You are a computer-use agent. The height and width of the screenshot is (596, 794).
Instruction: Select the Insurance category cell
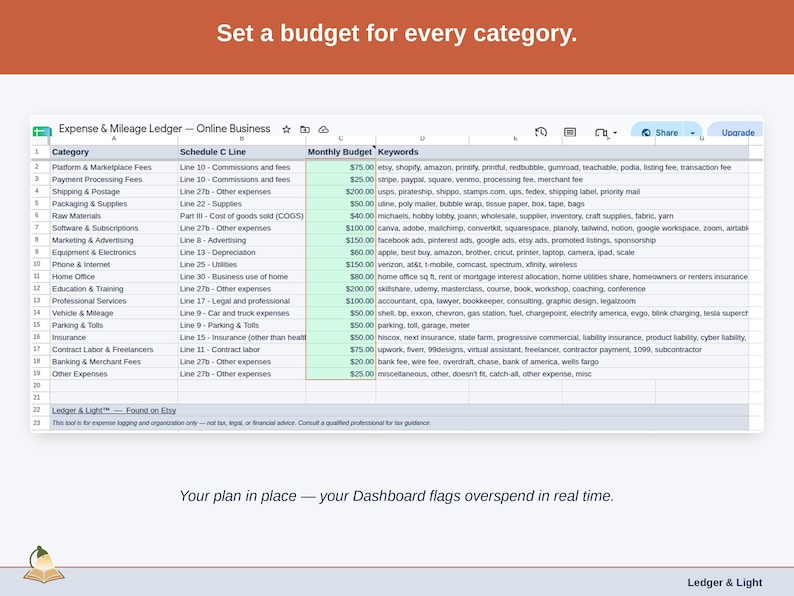pyautogui.click(x=114, y=337)
